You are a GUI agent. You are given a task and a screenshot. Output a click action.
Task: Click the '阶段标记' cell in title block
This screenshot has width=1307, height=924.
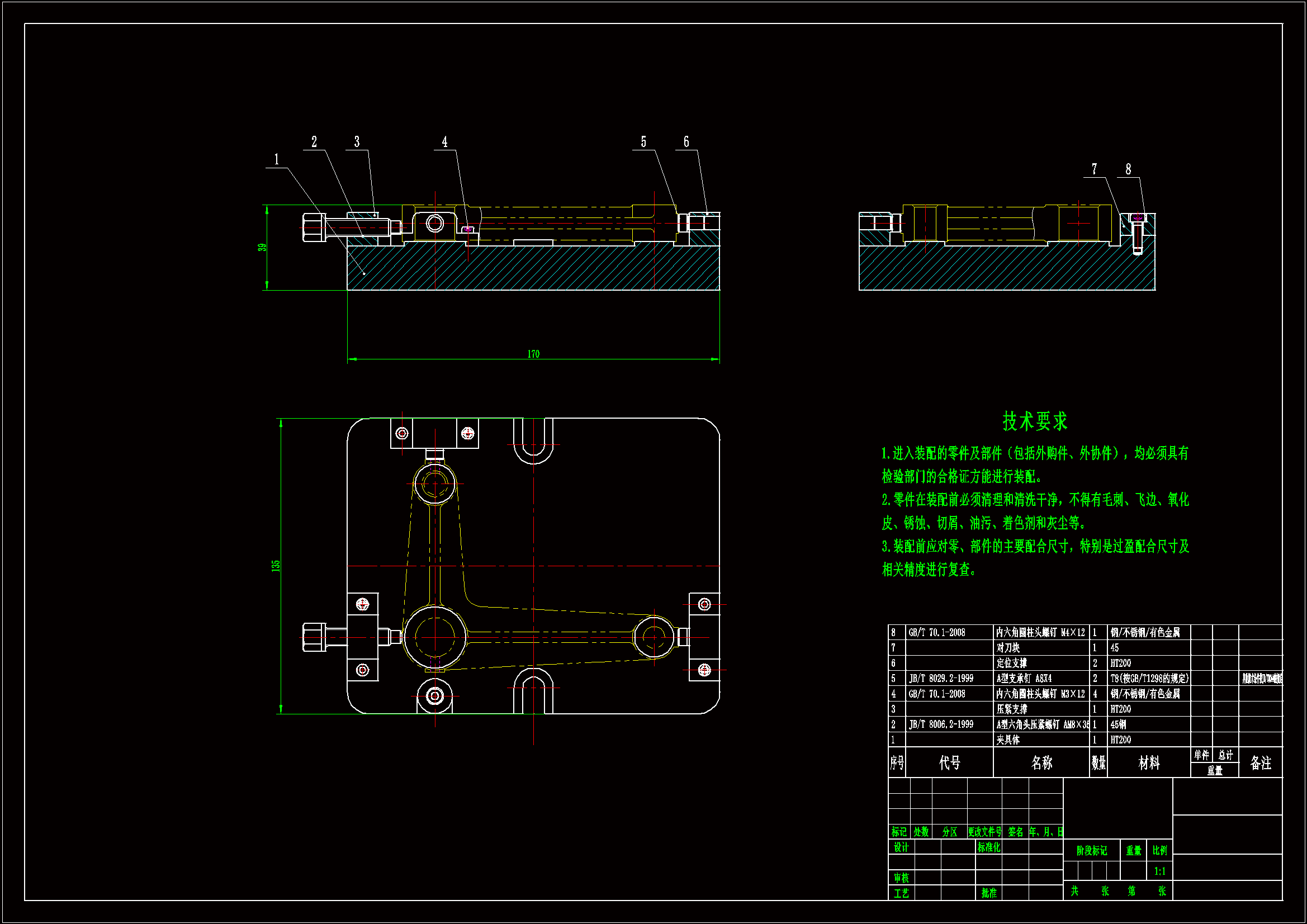tap(1092, 851)
